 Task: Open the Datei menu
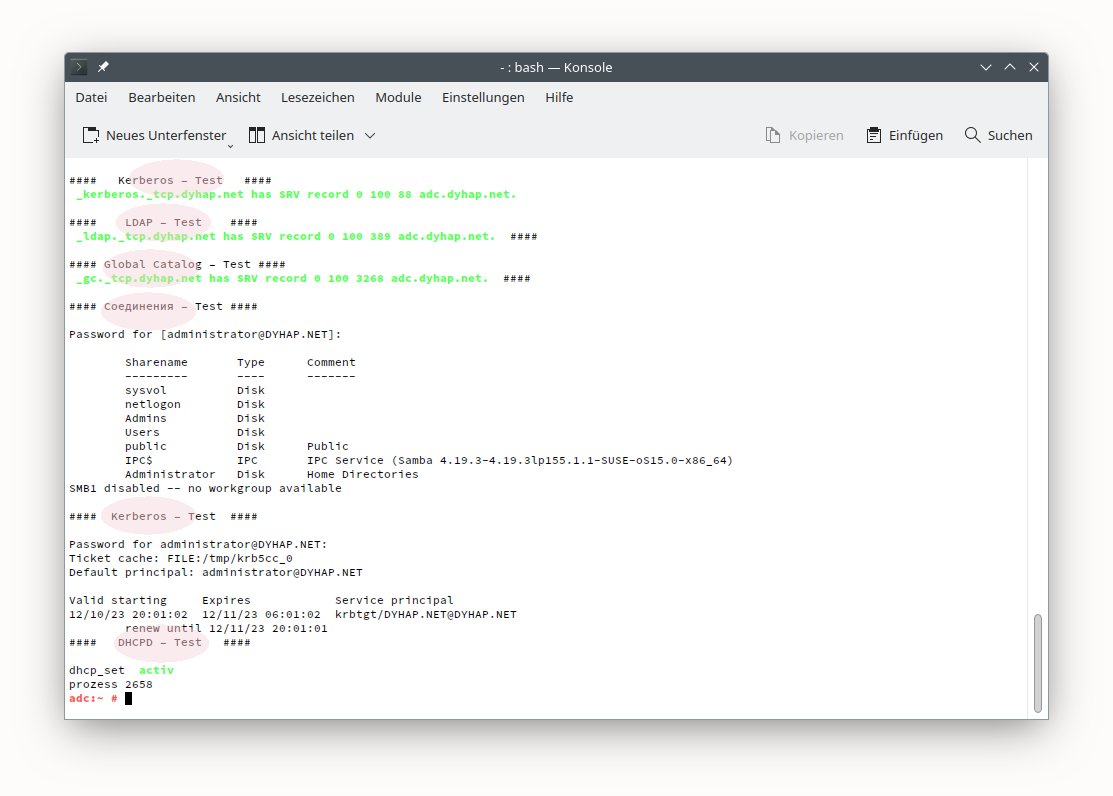click(x=91, y=97)
